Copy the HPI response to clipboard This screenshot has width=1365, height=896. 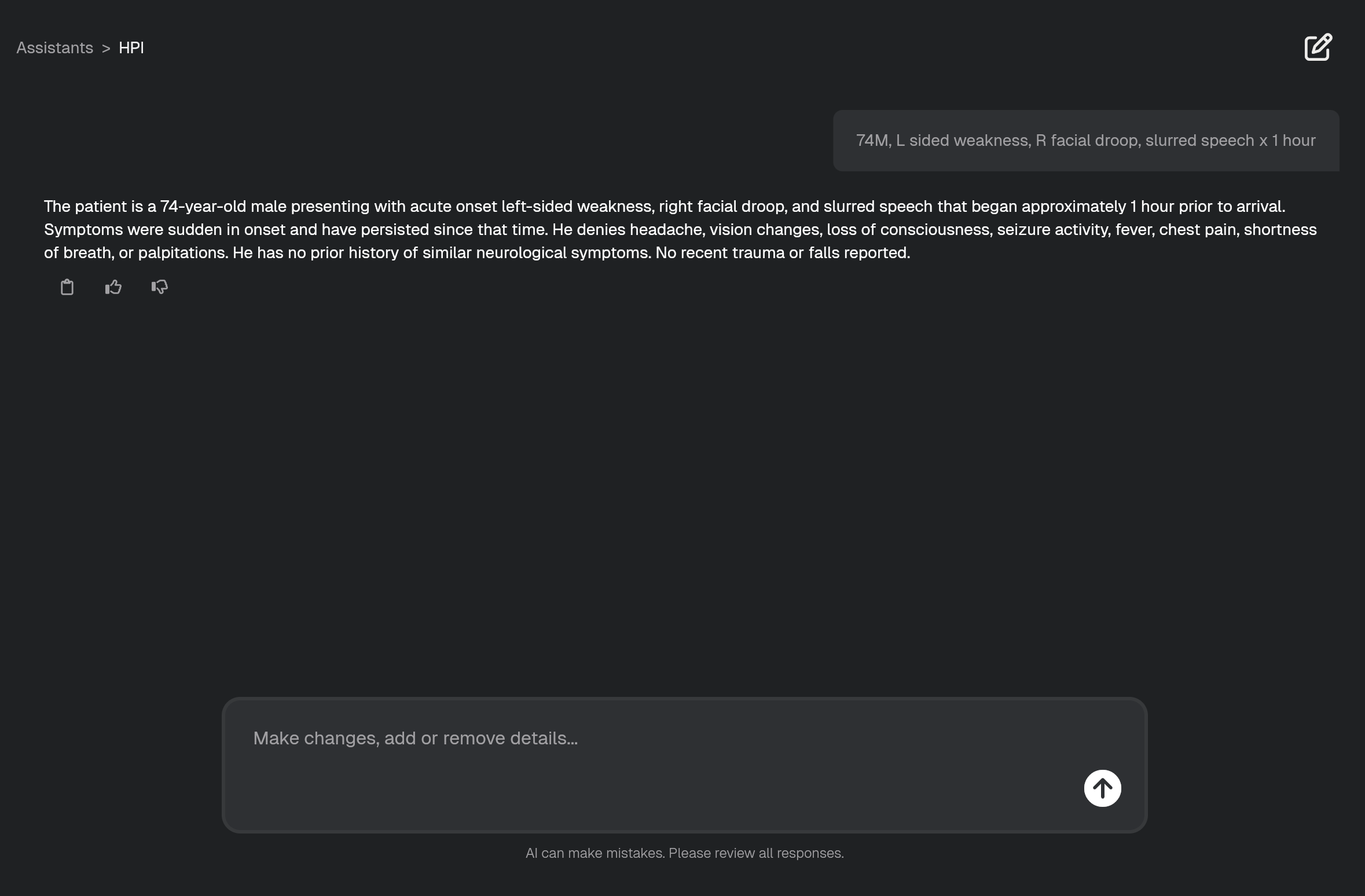67,287
